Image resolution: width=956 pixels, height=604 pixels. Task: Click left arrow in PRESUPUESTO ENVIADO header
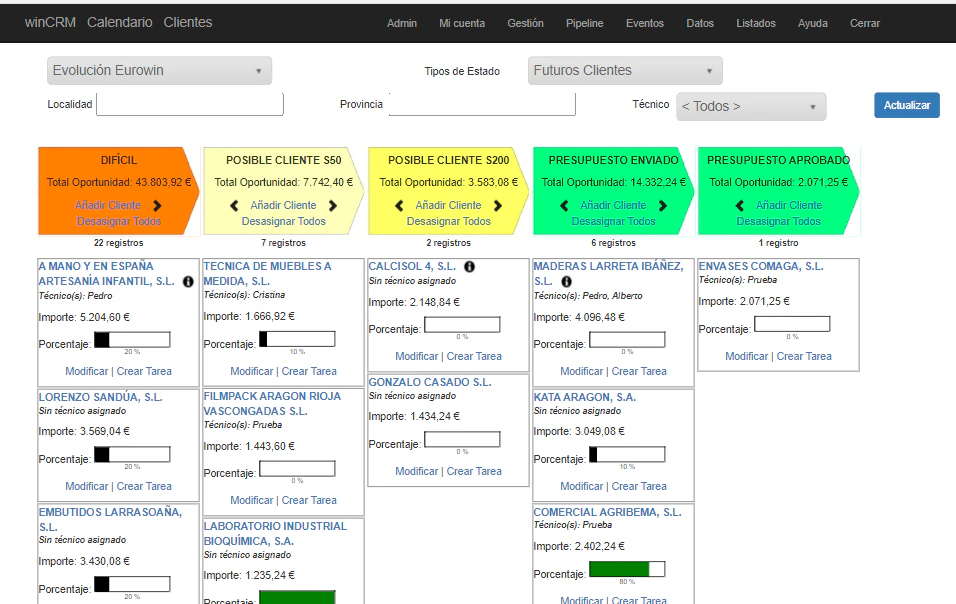[x=564, y=205]
